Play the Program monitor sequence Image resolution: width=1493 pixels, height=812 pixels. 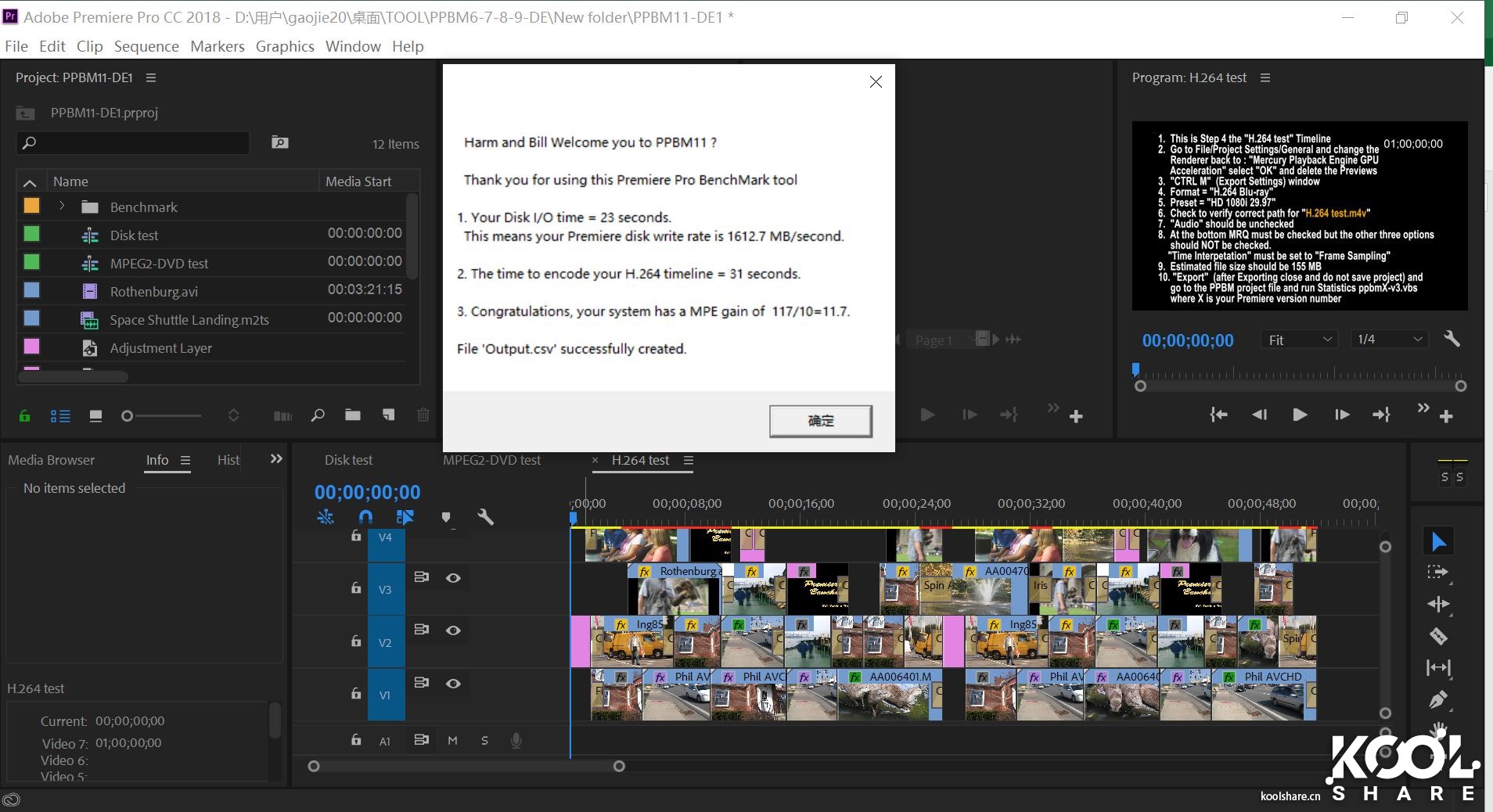1299,415
